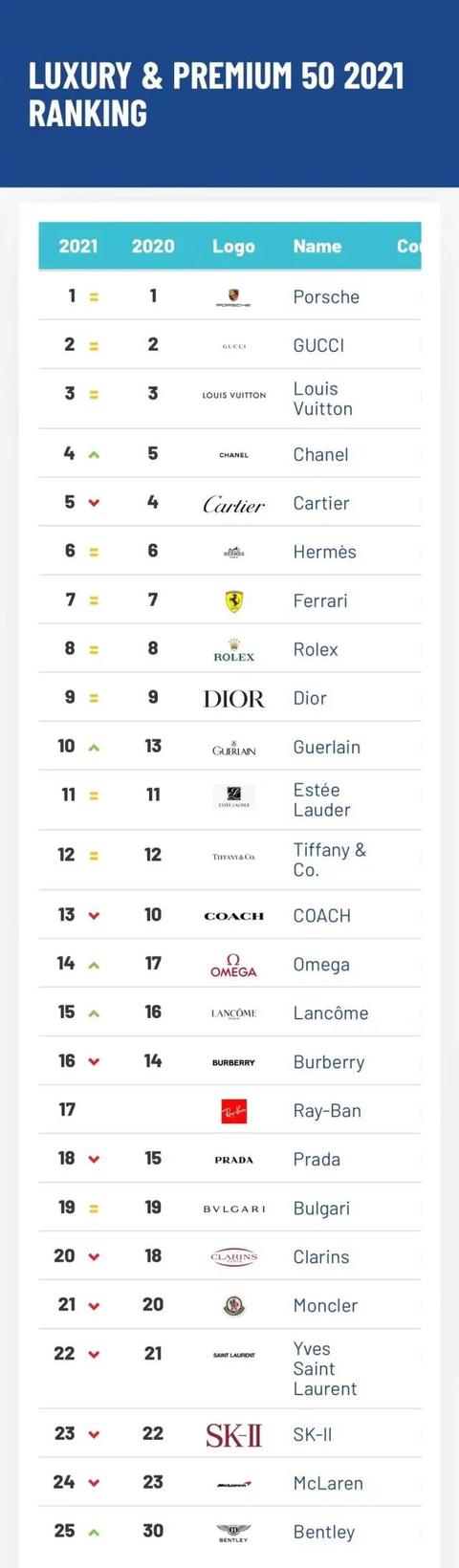Click the SK-II red logo
Screen dimensions: 459x1568
click(233, 1434)
